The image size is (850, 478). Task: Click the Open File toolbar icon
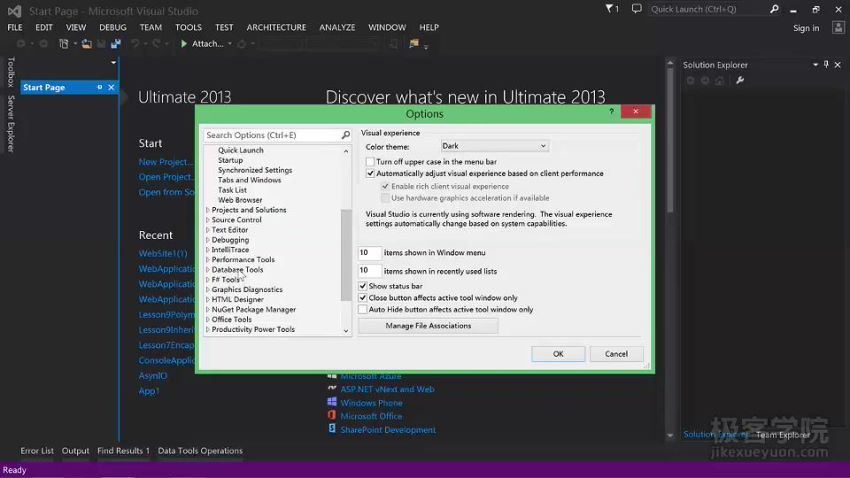[86, 44]
